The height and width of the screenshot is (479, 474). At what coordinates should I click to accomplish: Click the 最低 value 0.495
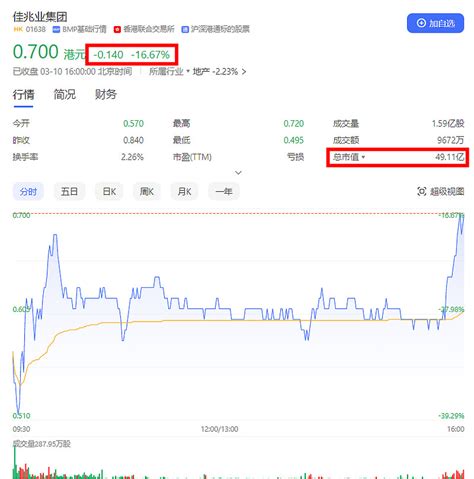(294, 140)
